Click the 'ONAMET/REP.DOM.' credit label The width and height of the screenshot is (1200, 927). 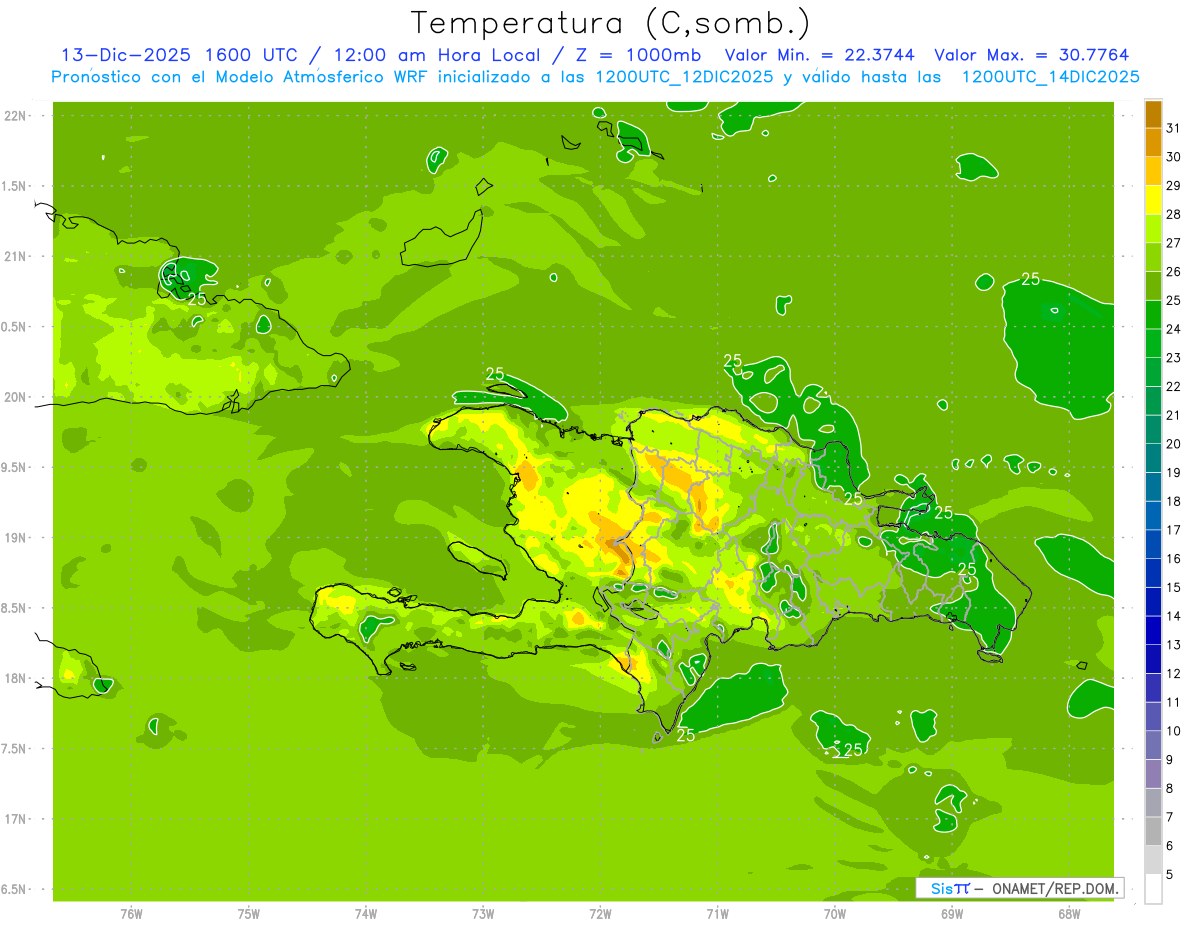(x=1055, y=888)
